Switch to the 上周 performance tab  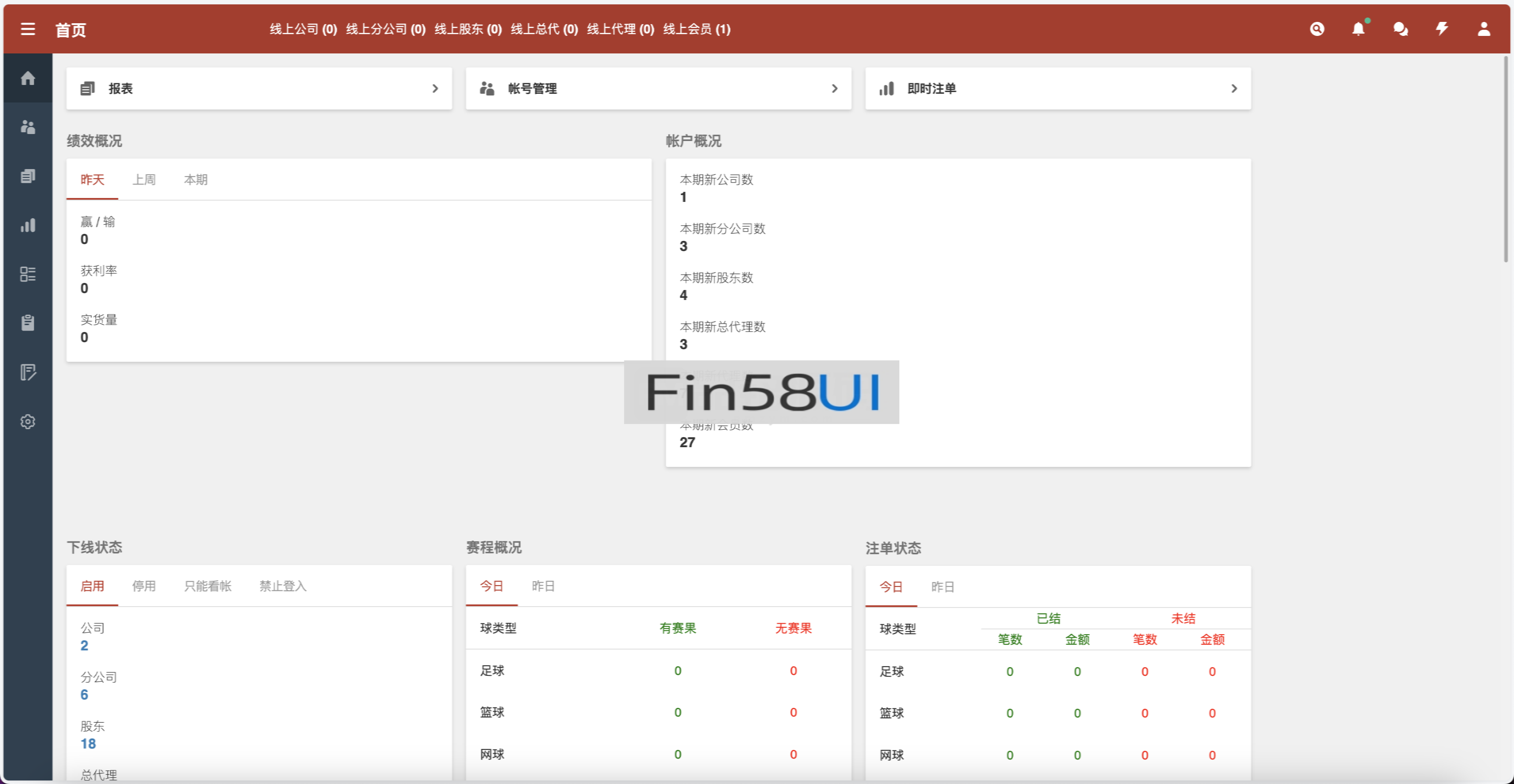144,180
